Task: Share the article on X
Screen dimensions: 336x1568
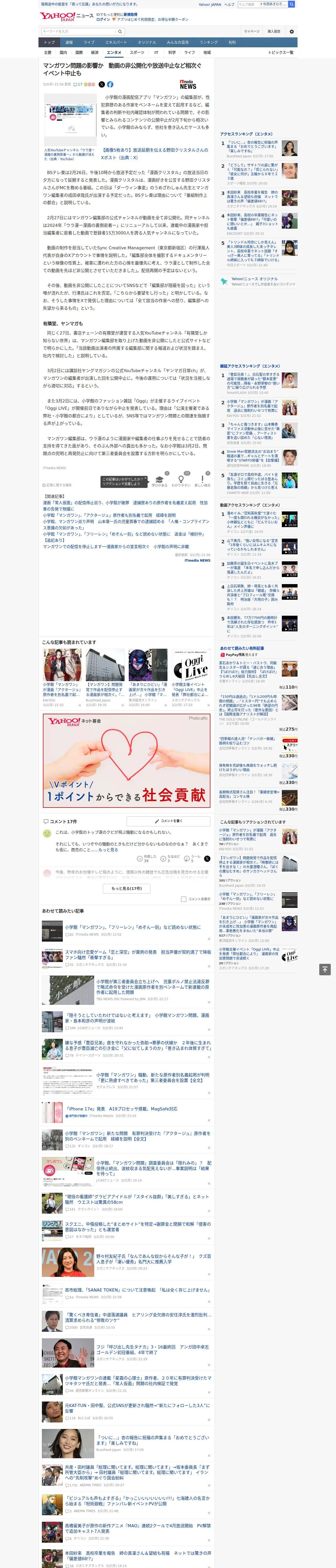Action: coord(102,85)
